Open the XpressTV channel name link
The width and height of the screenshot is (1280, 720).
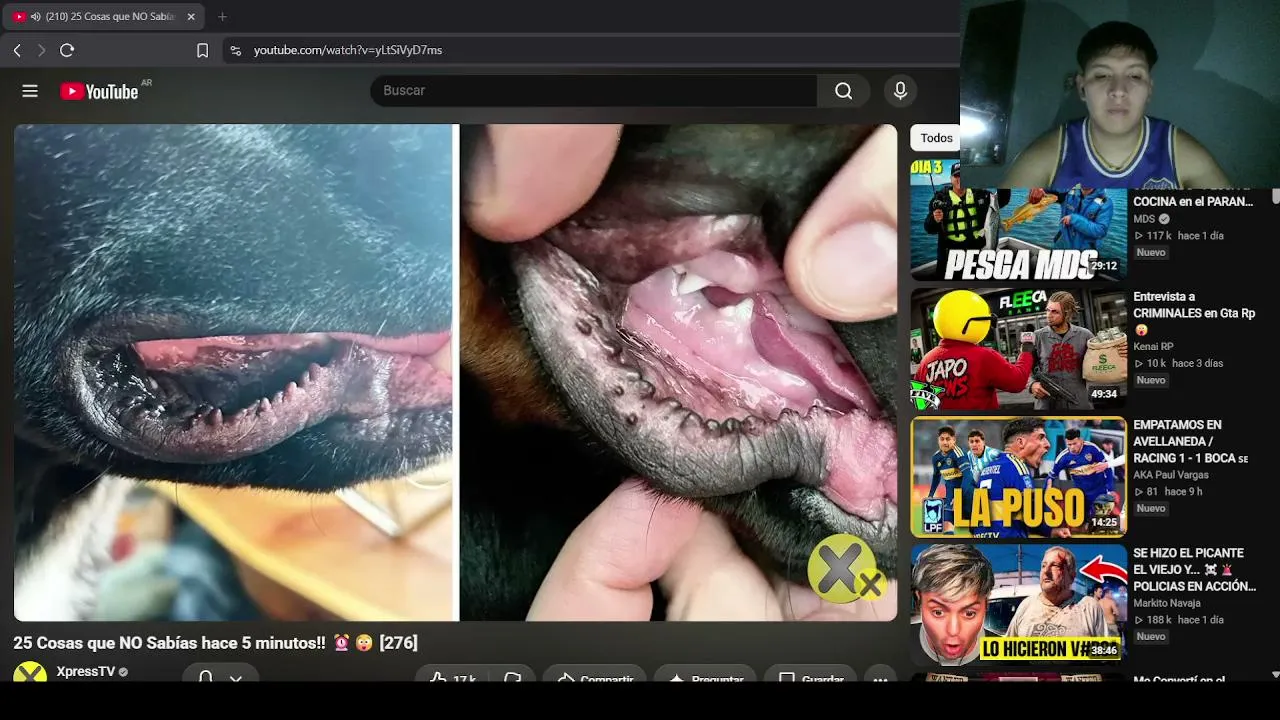85,672
